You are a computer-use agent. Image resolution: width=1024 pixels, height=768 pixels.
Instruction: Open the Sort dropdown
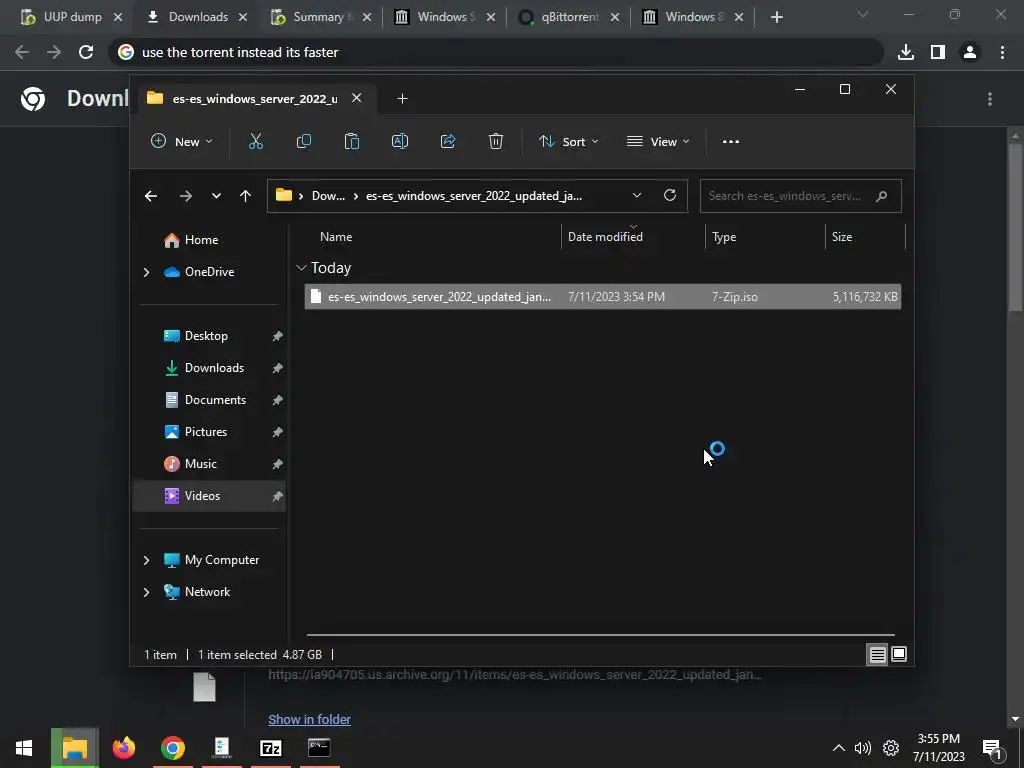point(568,142)
